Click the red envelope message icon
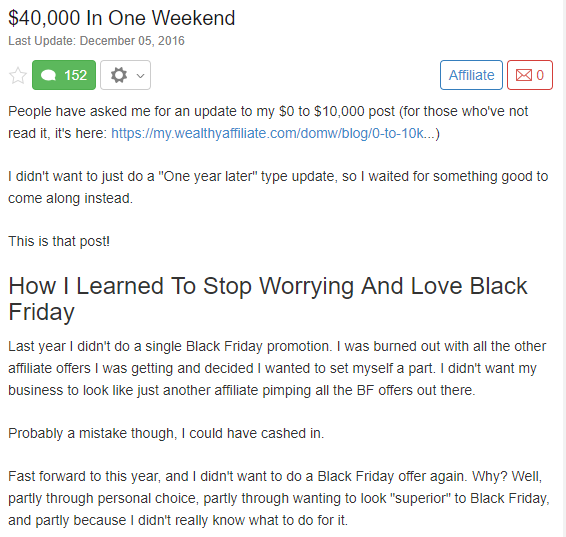 523,75
